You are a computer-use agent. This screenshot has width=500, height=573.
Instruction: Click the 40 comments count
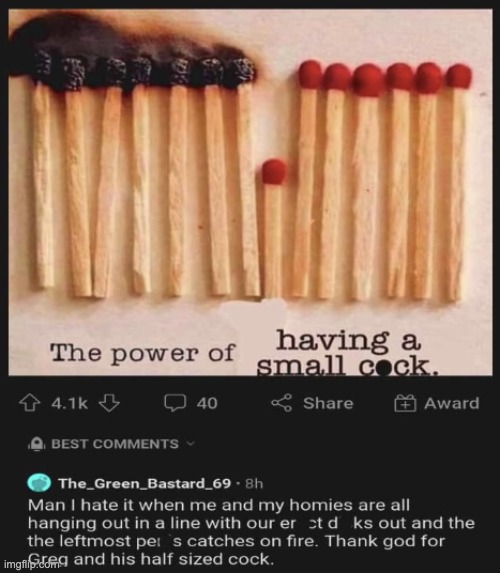[207, 403]
